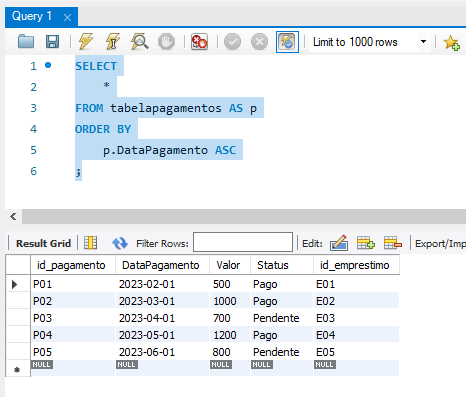Viewport: 466px width, 397px height.
Task: Place cursor on p.DataPagamento in line 5
Action: click(155, 150)
